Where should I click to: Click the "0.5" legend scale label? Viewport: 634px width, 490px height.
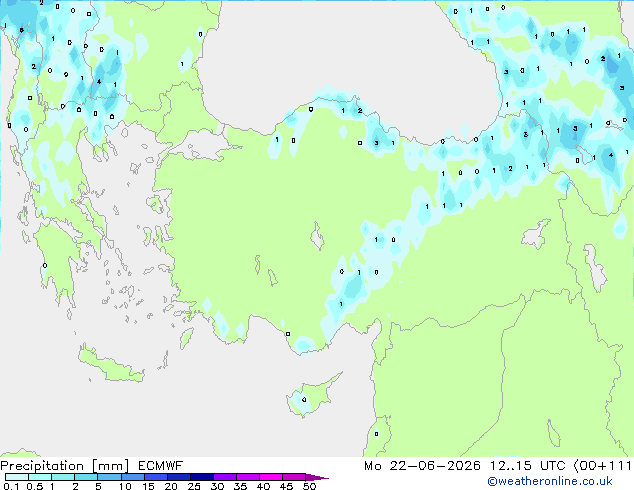35,486
